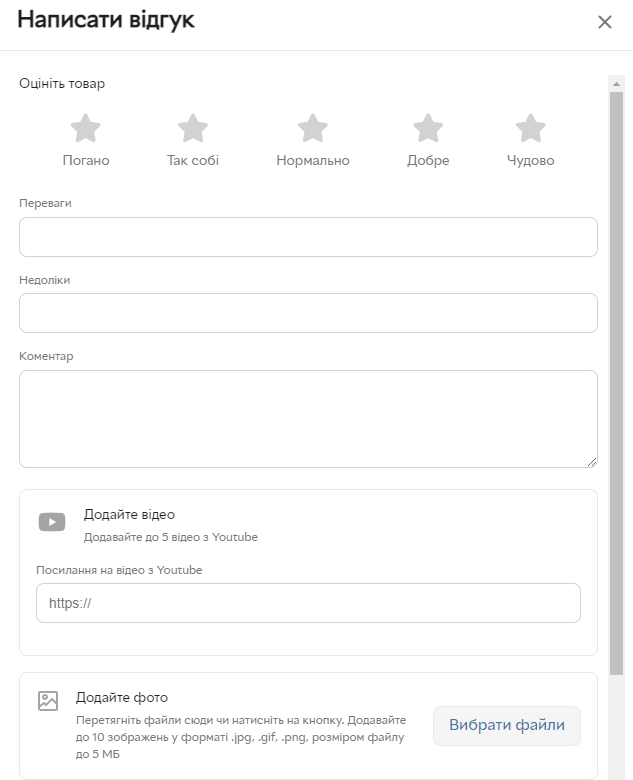633x780 pixels.
Task: Click the Чудово rating label
Action: [530, 161]
